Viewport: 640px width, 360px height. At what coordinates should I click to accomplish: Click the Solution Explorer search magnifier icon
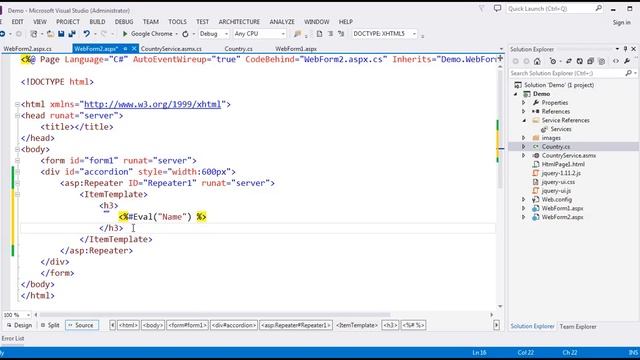pos(629,73)
